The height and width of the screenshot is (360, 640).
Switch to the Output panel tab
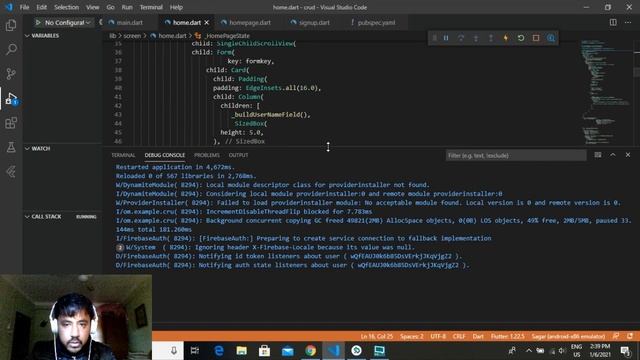click(238, 155)
